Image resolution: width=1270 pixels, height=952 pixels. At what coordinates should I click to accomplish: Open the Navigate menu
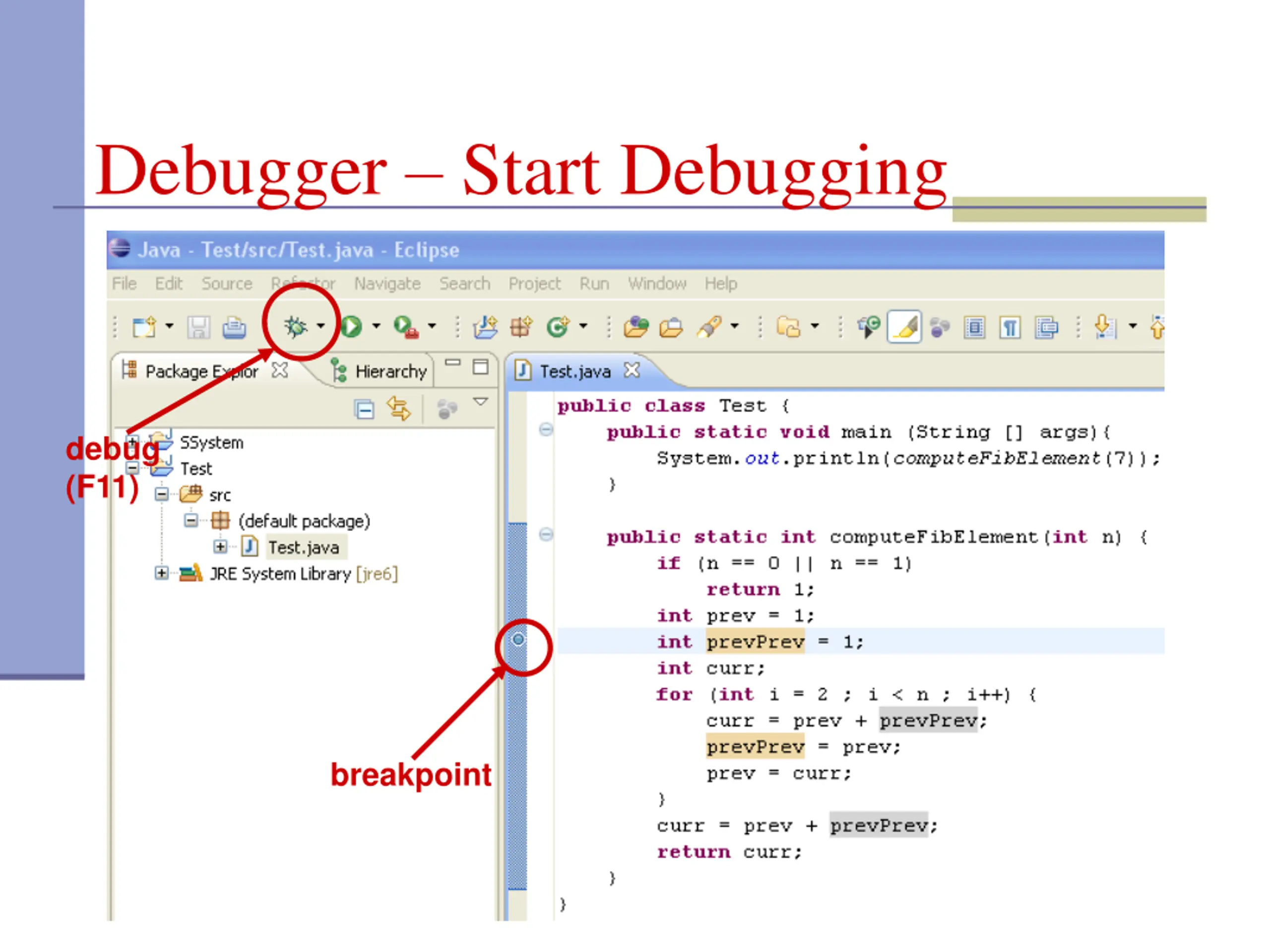(x=387, y=284)
